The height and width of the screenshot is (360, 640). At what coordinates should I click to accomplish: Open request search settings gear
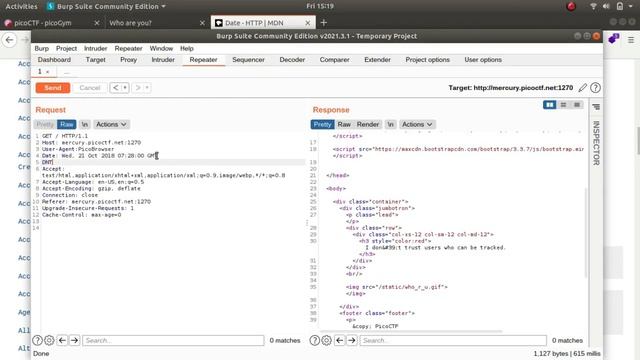(49, 340)
